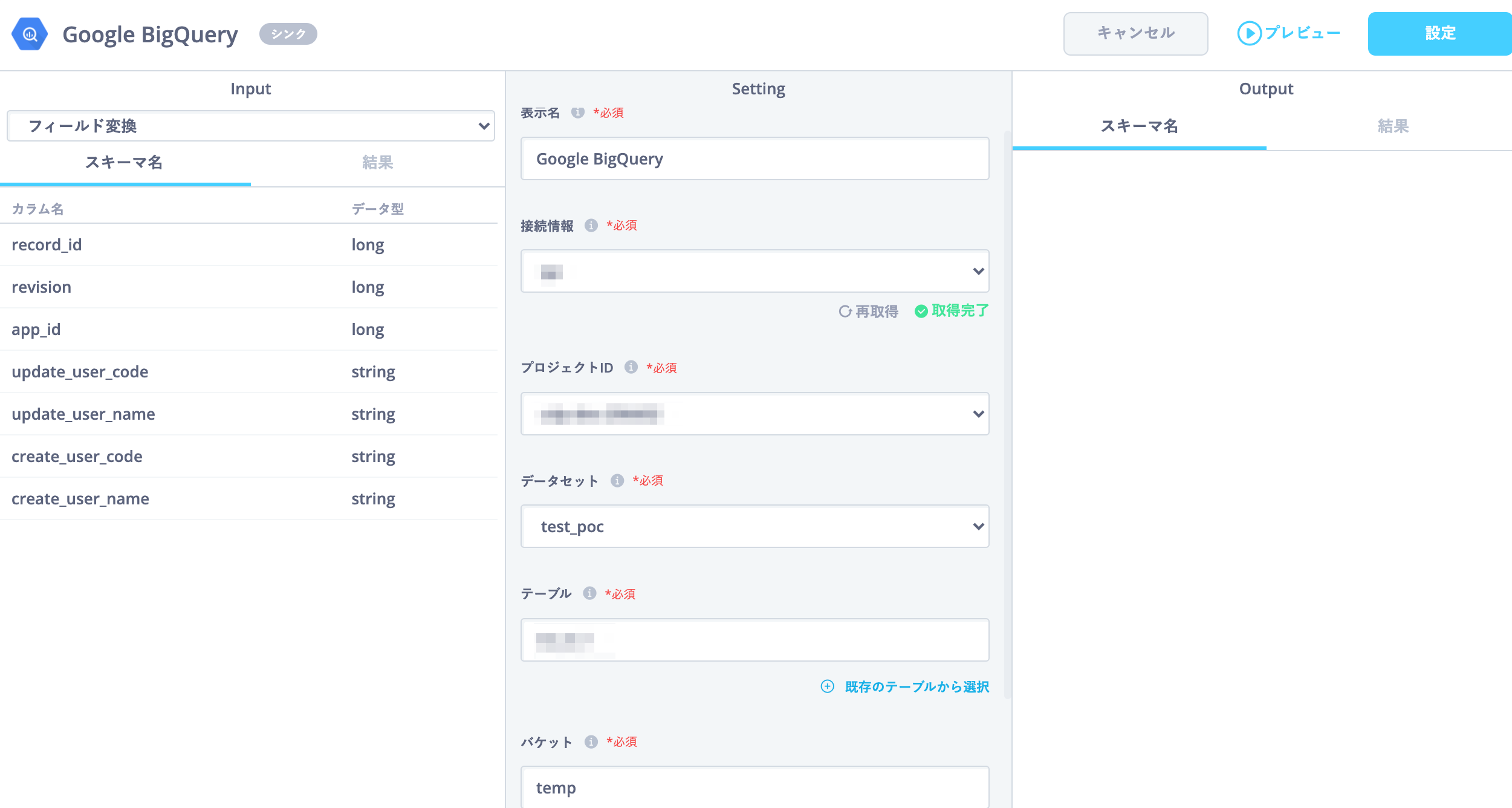The height and width of the screenshot is (808, 1512).
Task: Click the string type of create_user_name
Action: click(x=373, y=499)
